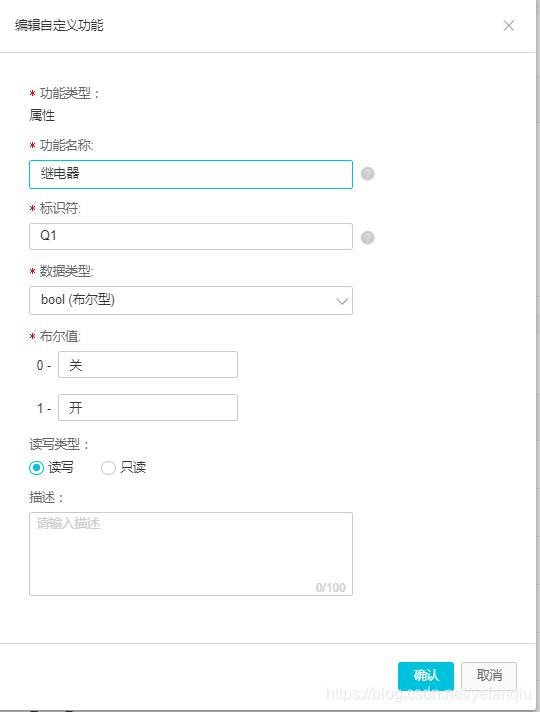The height and width of the screenshot is (712, 540).
Task: Edit the boolean 0 value field 关
Action: (148, 365)
